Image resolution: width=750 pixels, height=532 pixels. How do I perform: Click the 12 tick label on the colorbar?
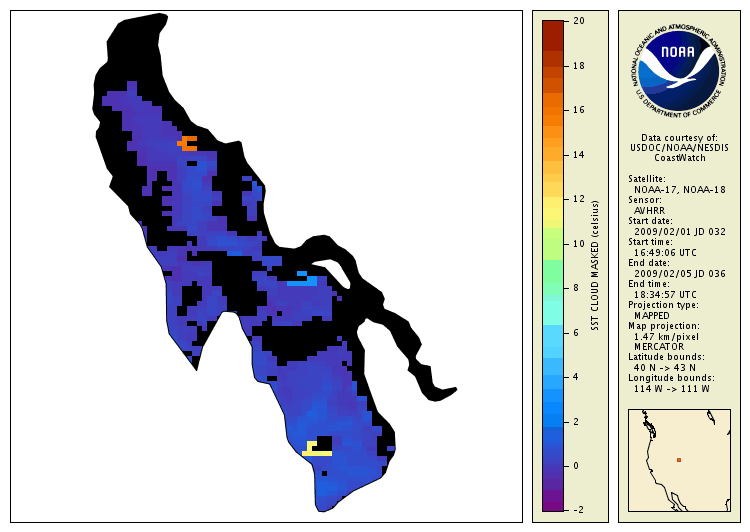point(579,199)
